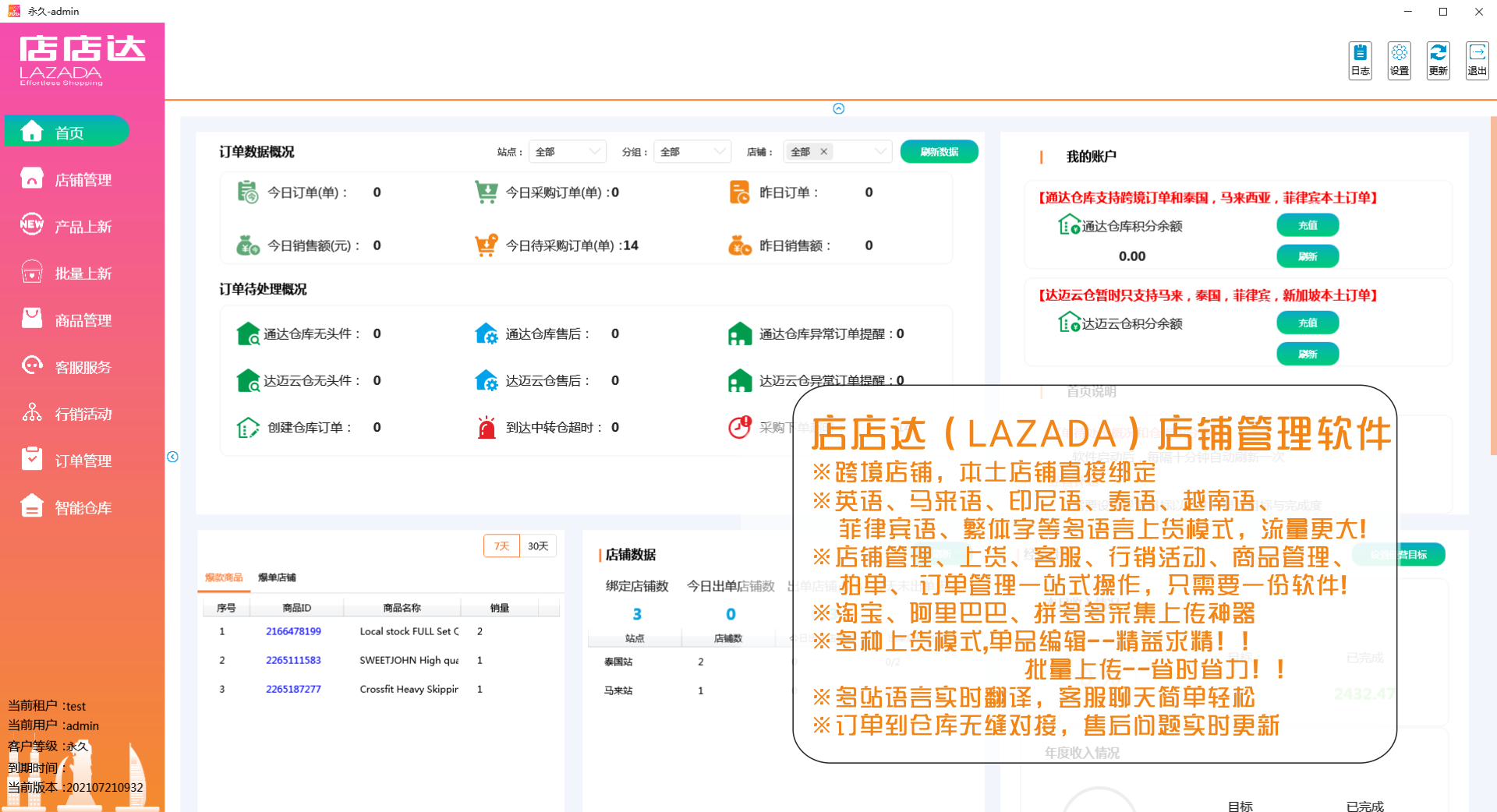Collapse the top toolbar with the up chevron
1497x812 pixels.
click(x=839, y=108)
